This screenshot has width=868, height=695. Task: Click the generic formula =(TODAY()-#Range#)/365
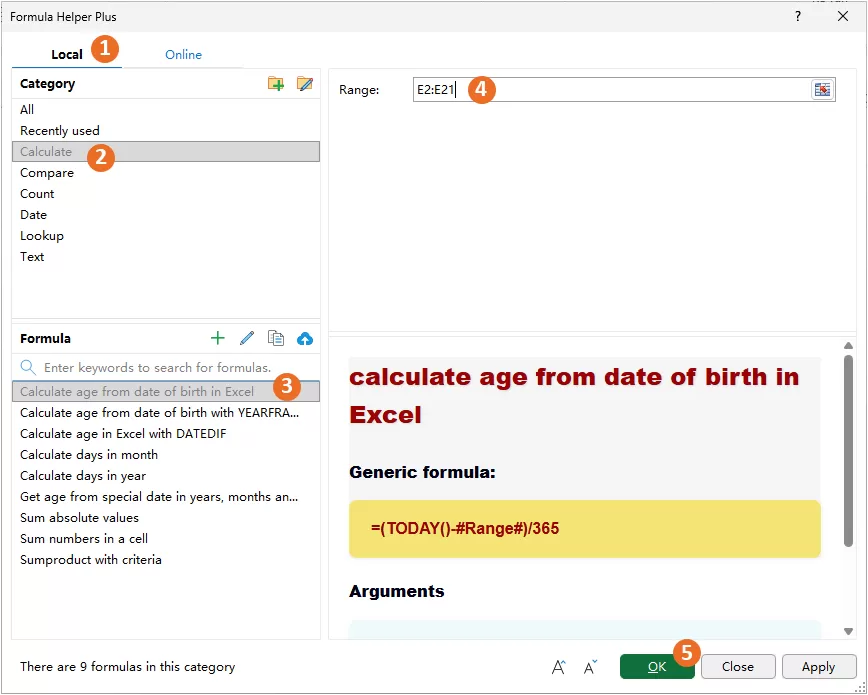pos(465,528)
